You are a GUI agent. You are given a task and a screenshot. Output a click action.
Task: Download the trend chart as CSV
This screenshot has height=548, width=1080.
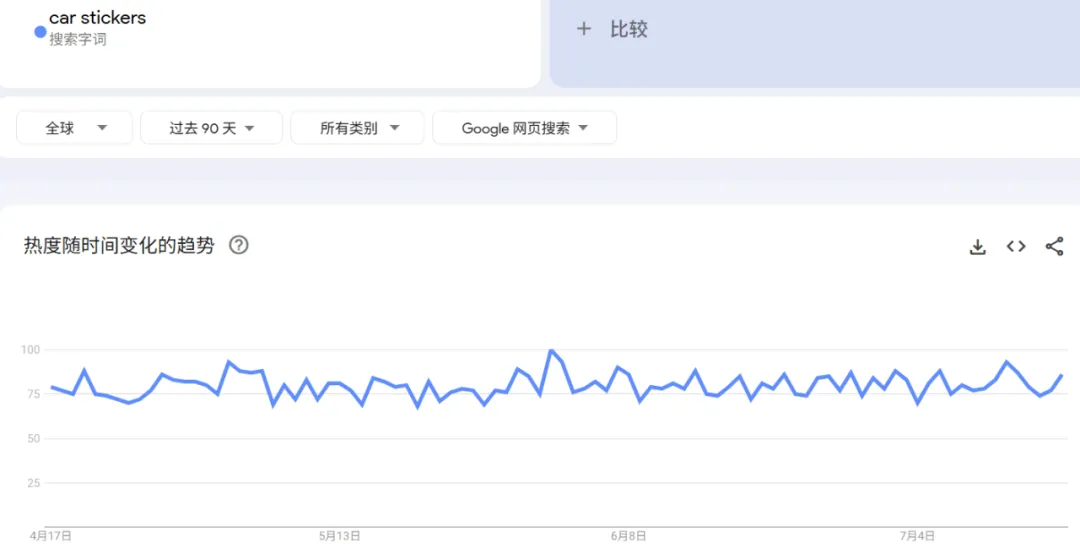coord(977,246)
